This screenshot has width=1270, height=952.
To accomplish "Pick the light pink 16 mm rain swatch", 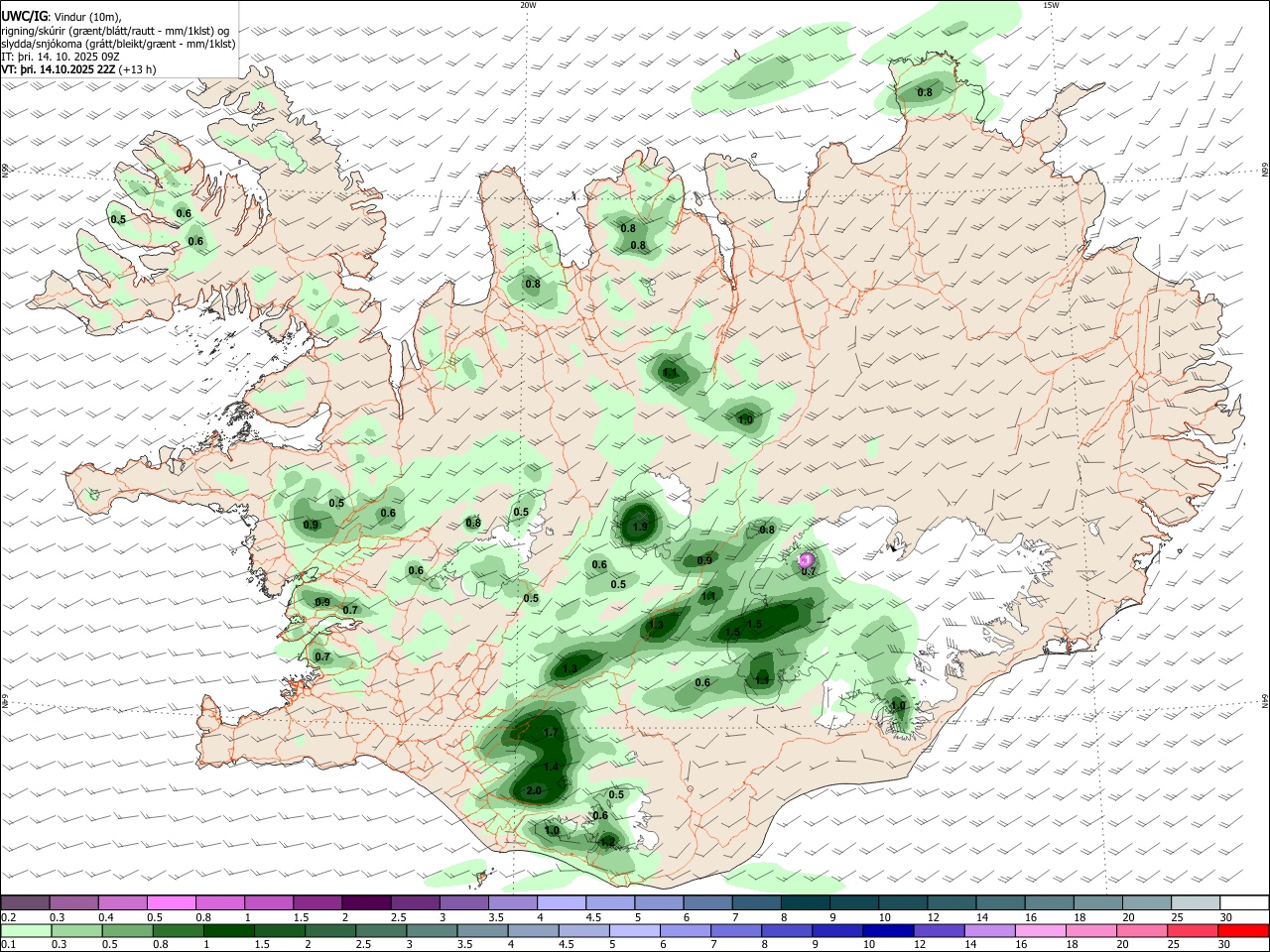I will tap(1040, 931).
